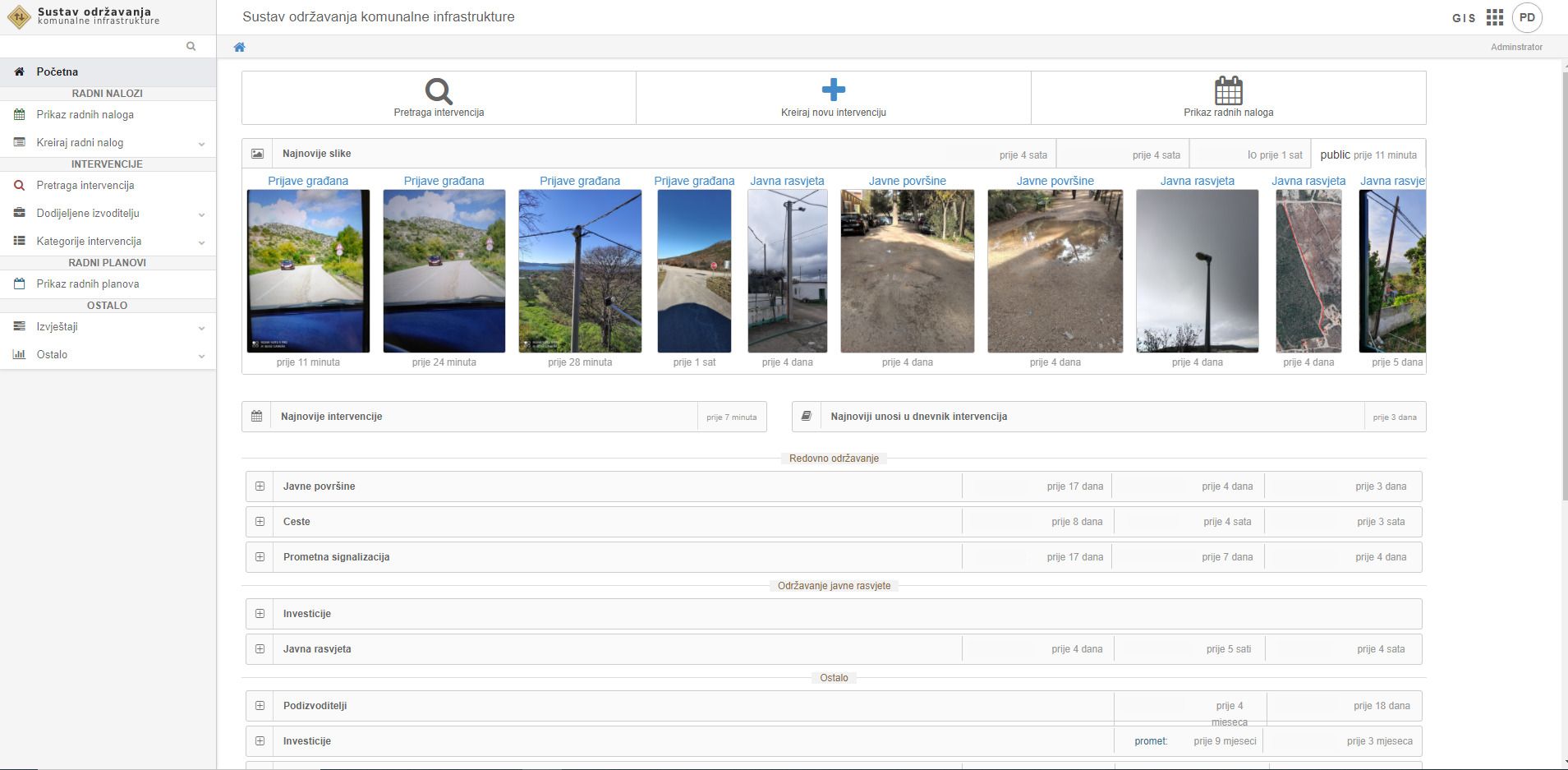Open the calendar Prikaz radnih naloga icon

tap(1228, 90)
